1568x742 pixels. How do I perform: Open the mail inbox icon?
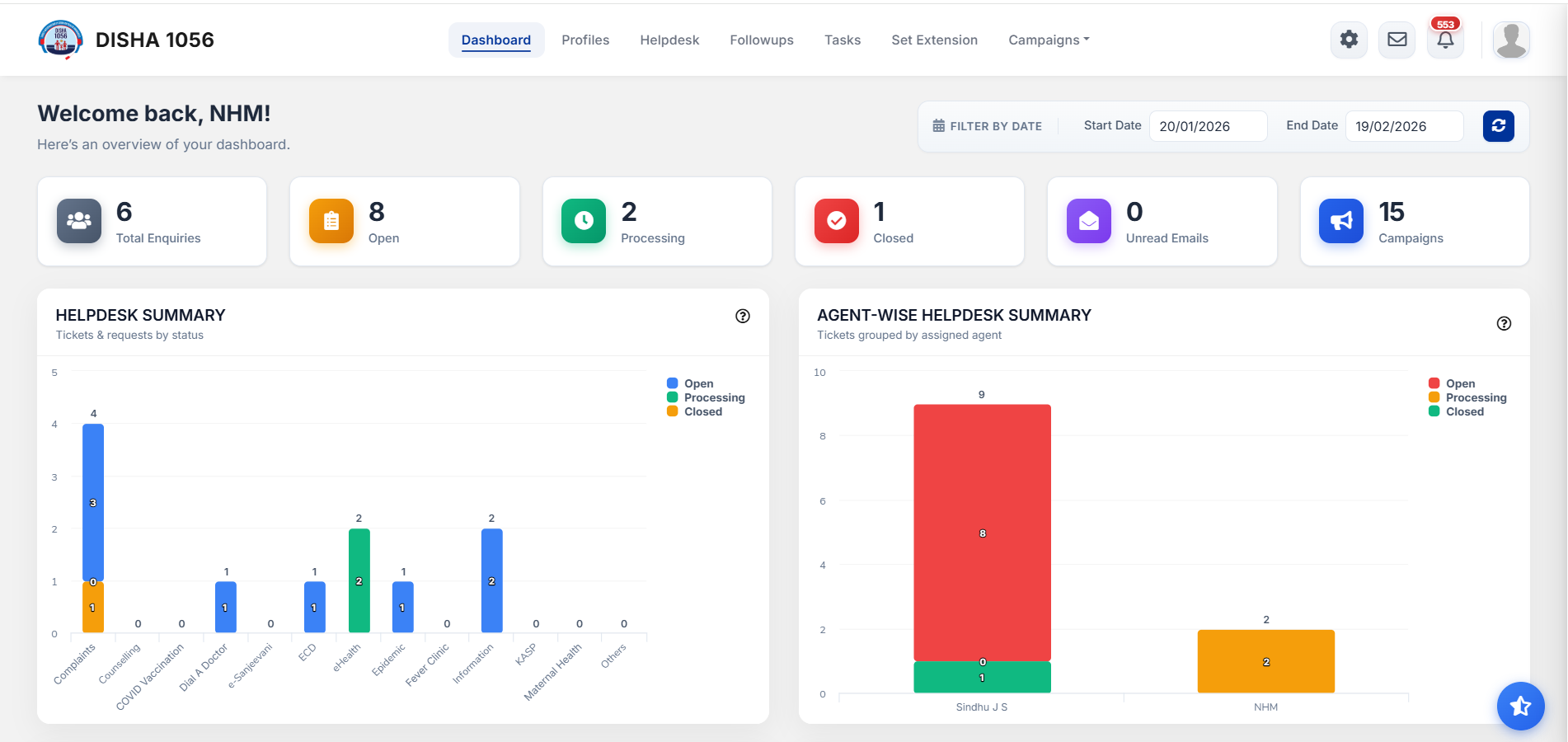(1397, 39)
